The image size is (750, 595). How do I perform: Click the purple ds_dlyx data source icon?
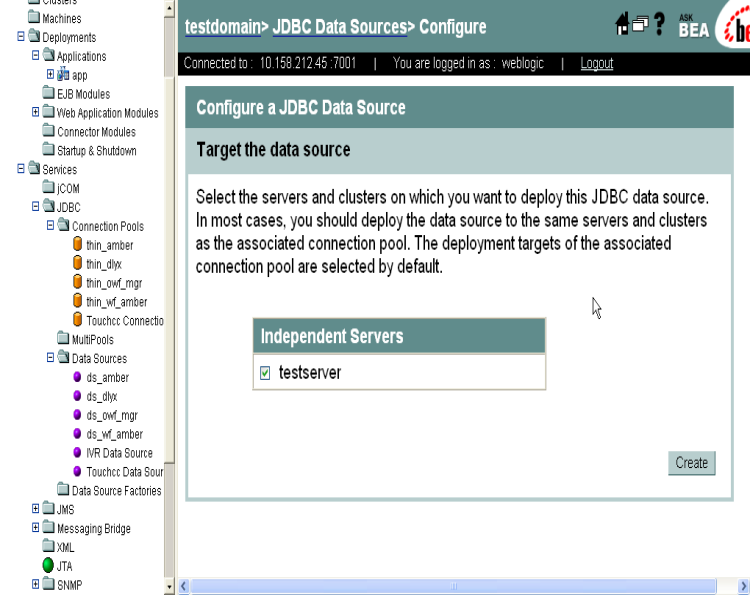coord(77,396)
